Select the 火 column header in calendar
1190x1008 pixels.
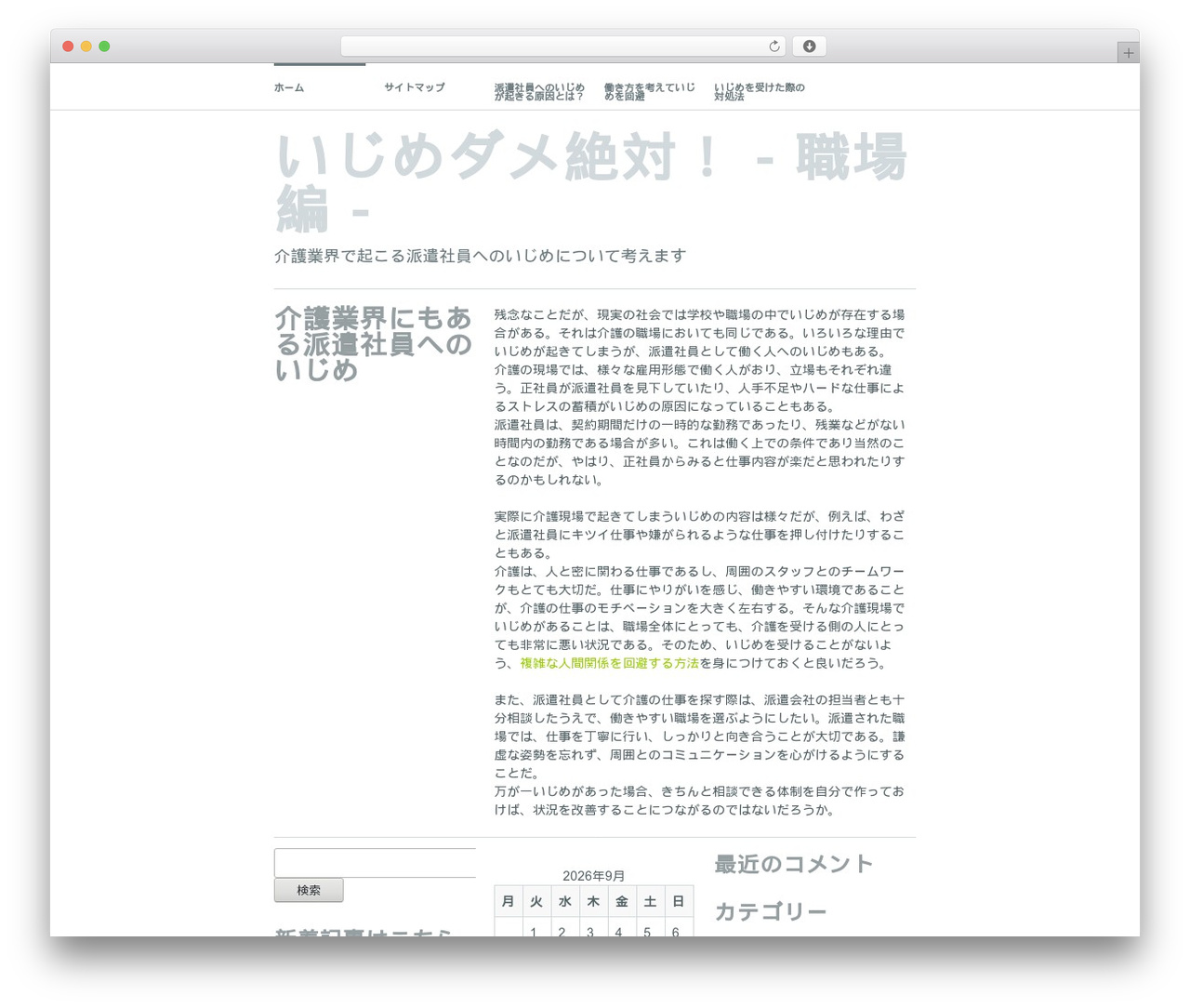536,901
